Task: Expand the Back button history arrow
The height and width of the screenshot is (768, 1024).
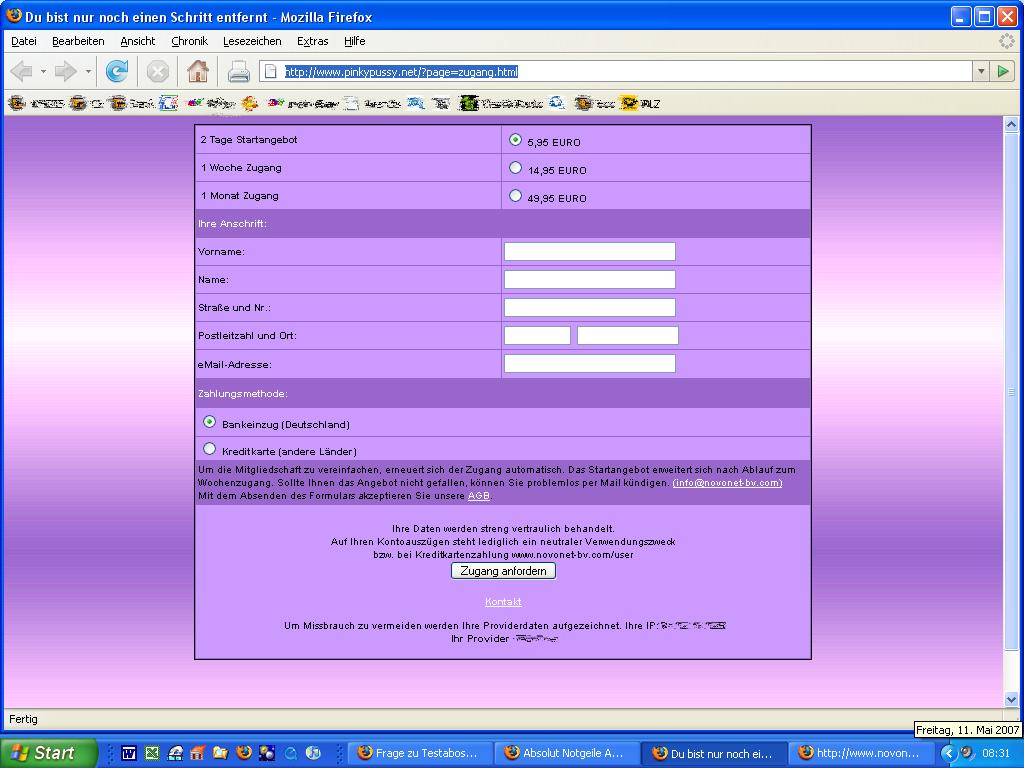Action: 43,71
